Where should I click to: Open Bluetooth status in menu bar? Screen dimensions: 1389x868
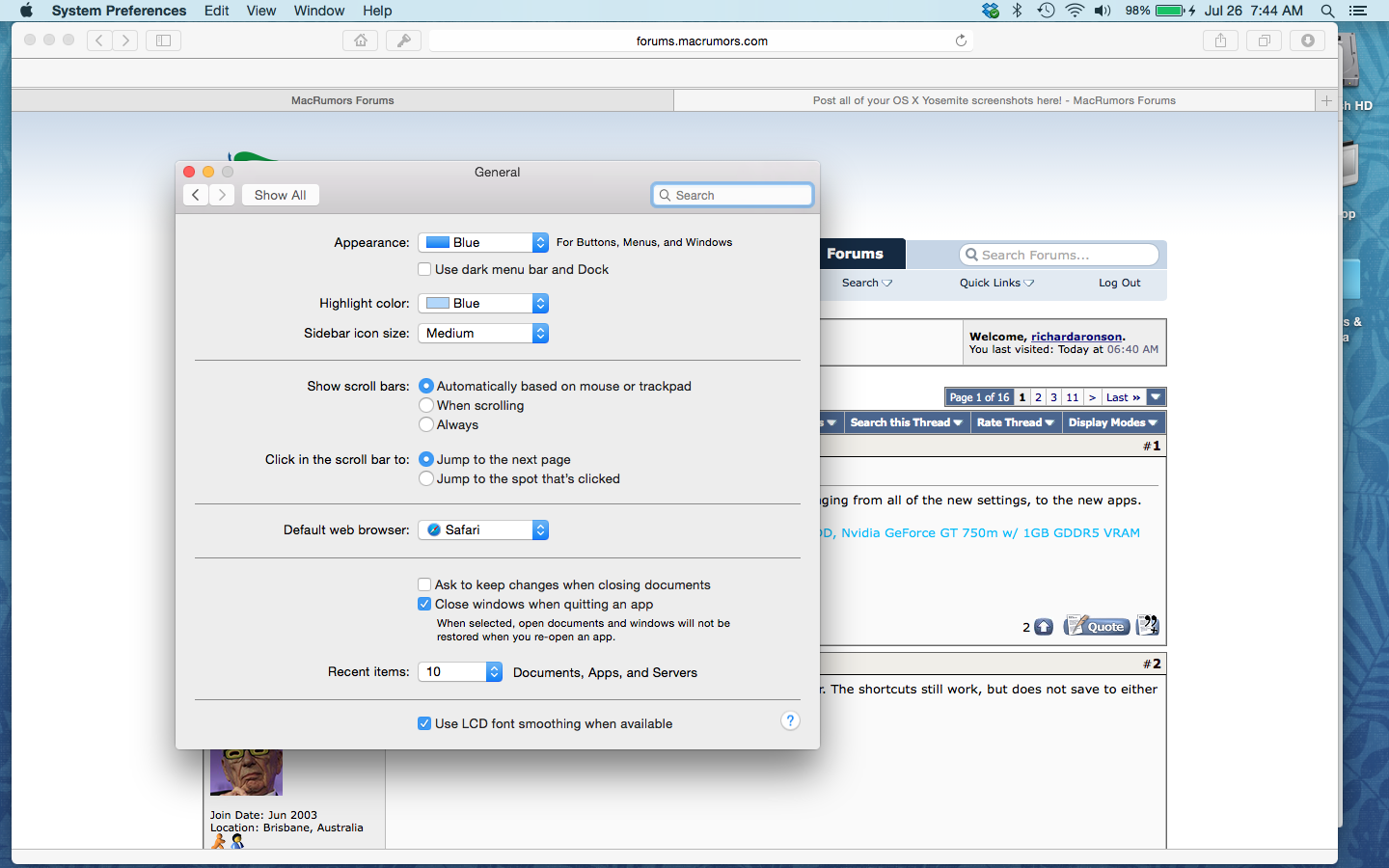click(x=1018, y=11)
